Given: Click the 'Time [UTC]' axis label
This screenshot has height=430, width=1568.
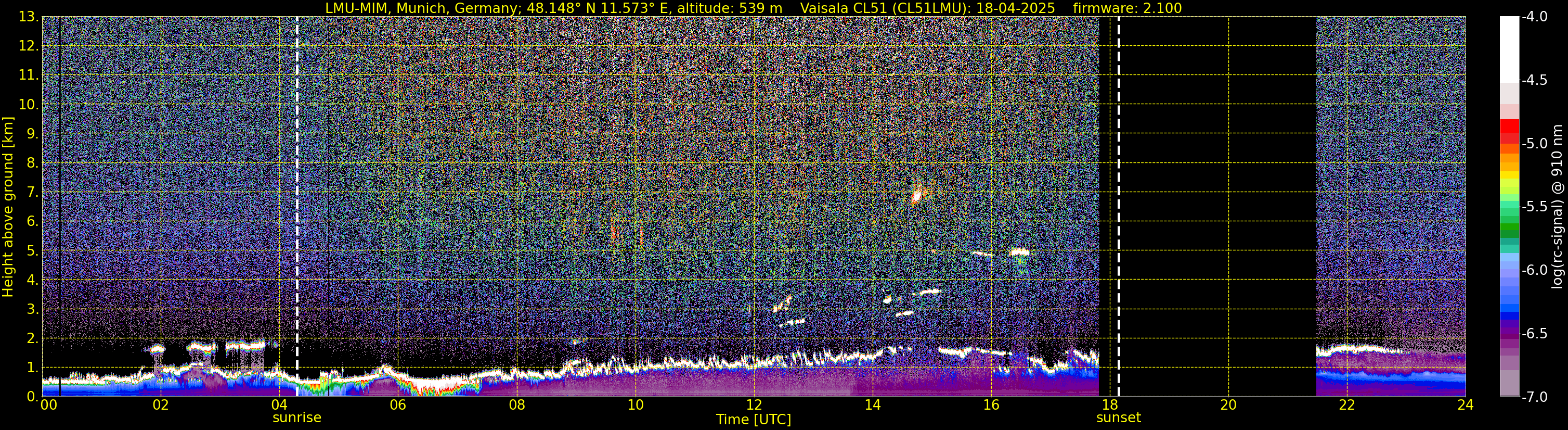Looking at the screenshot, I should point(754,420).
